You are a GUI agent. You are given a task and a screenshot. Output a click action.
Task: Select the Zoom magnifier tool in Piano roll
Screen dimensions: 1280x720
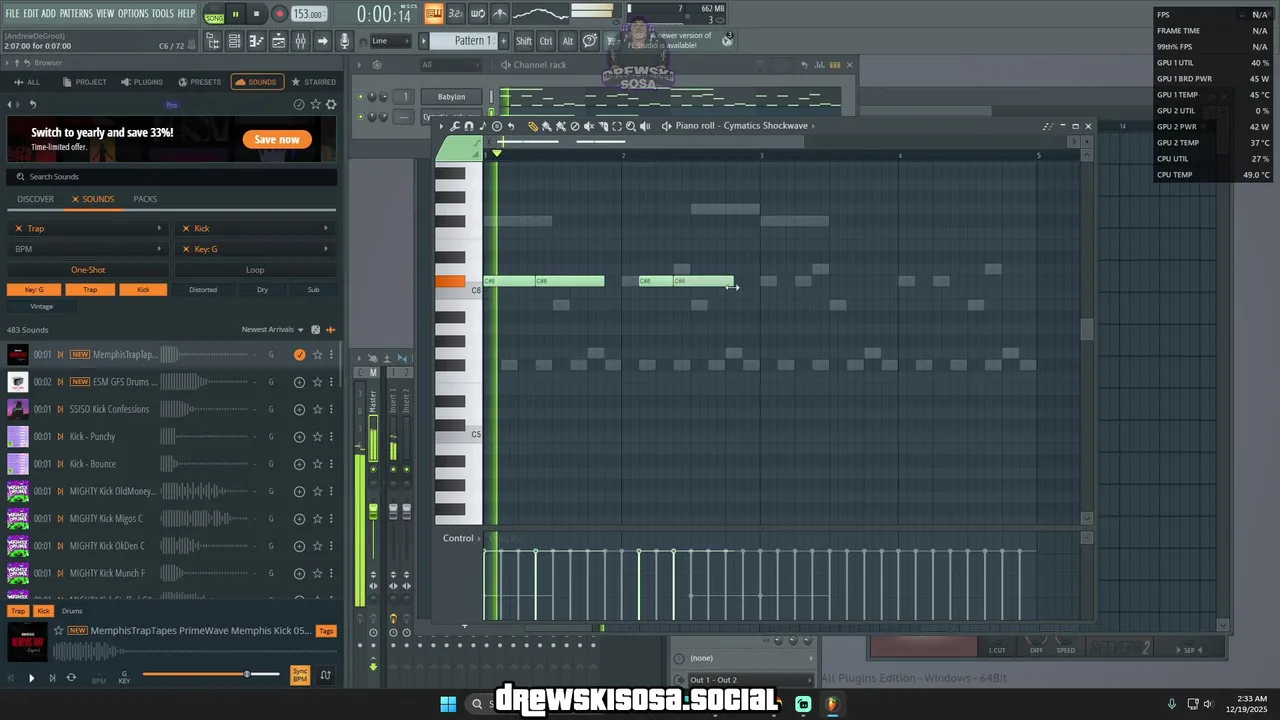[631, 126]
